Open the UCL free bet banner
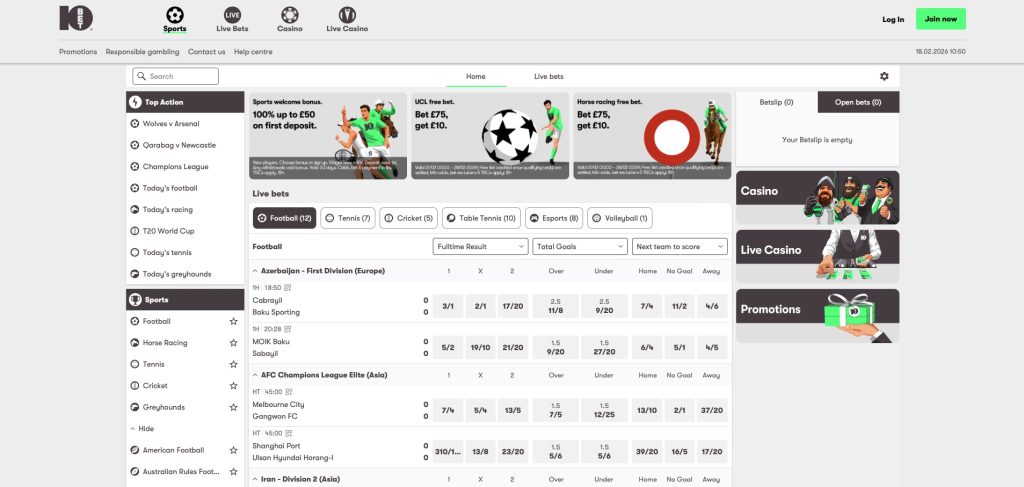The width and height of the screenshot is (1024, 487). click(x=490, y=136)
